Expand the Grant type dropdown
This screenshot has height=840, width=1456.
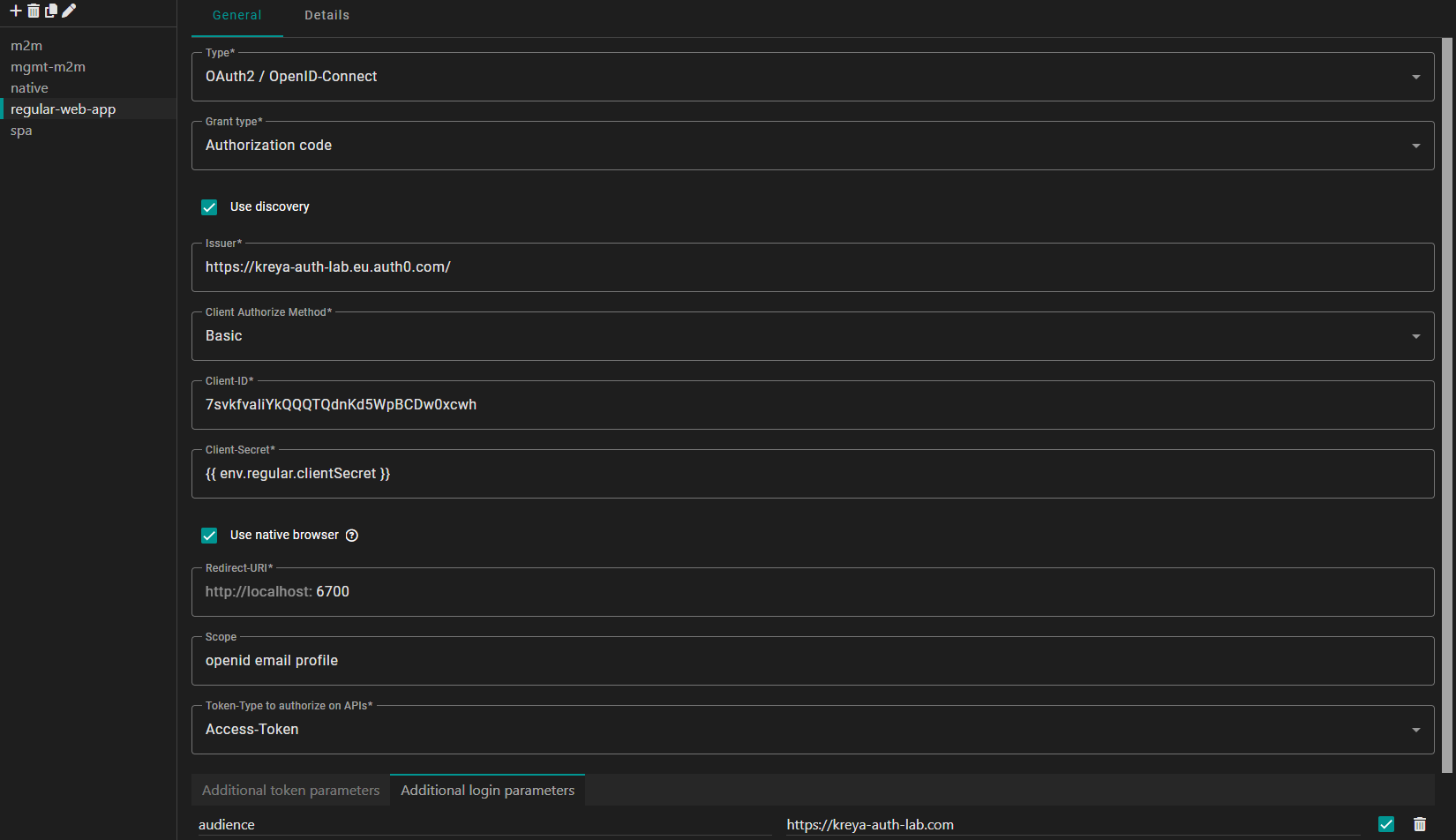812,146
